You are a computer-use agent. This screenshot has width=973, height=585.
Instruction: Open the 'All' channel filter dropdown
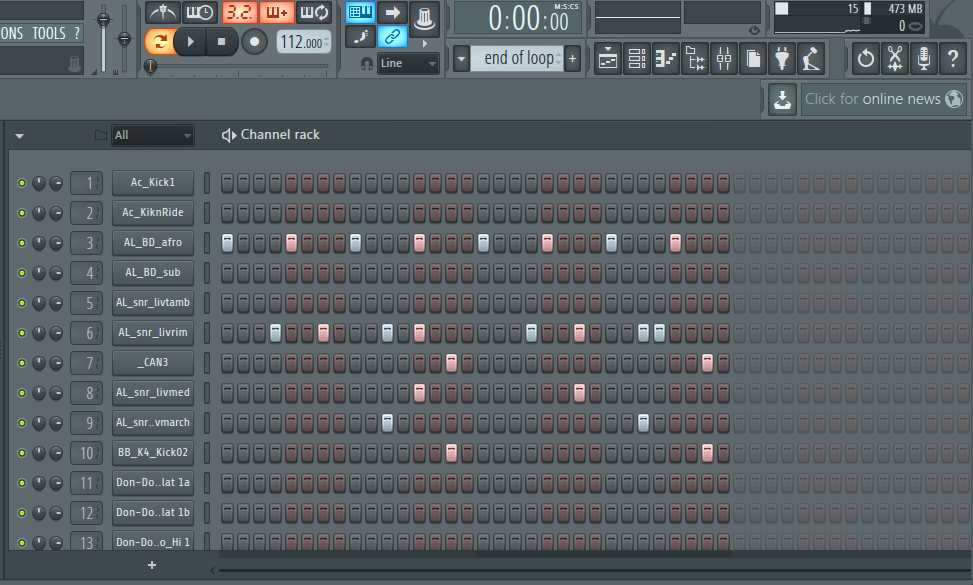coord(152,135)
